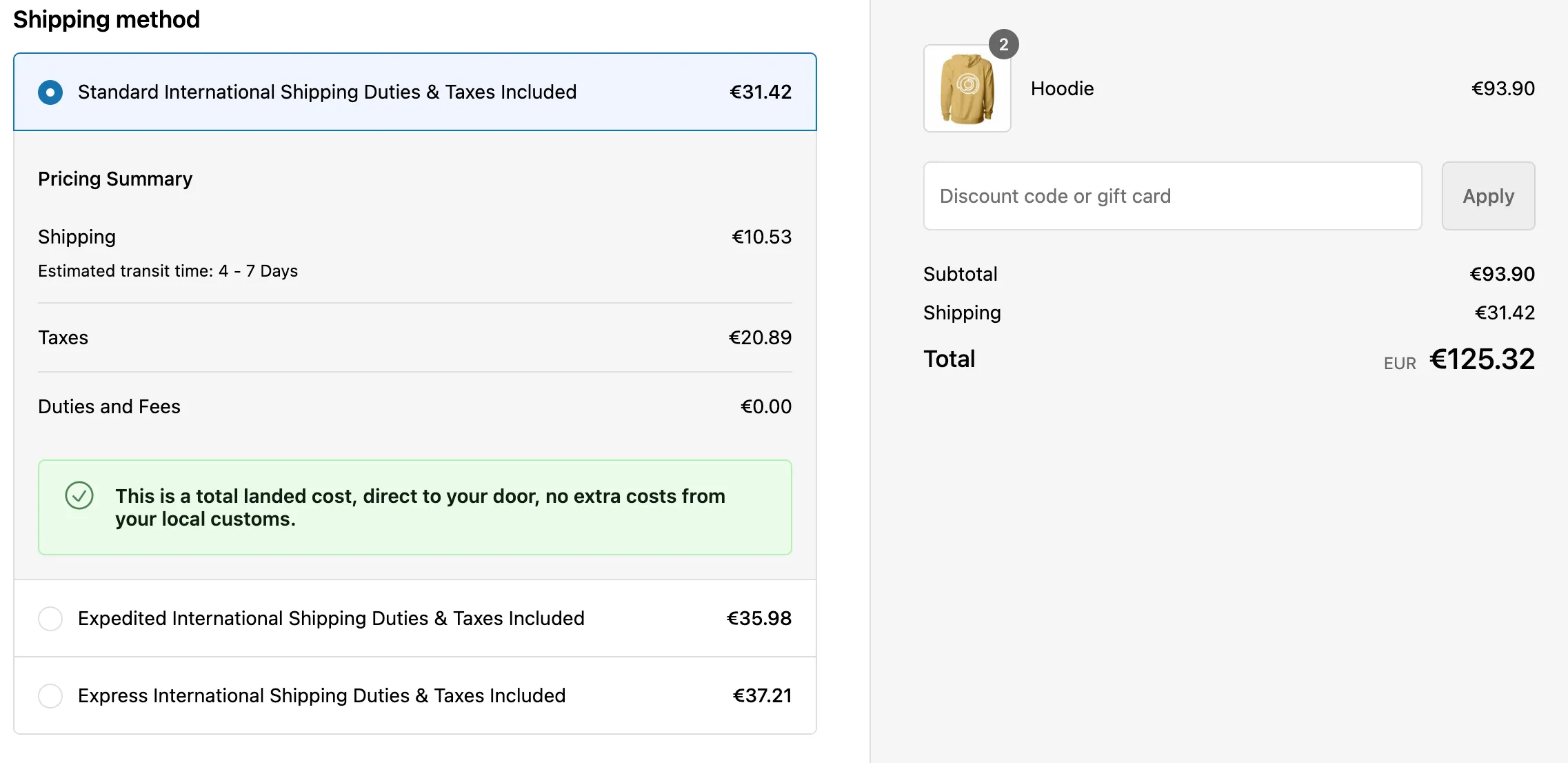Viewport: 1568px width, 763px height.
Task: Click the Express shipping €37.21 price
Action: tap(761, 696)
